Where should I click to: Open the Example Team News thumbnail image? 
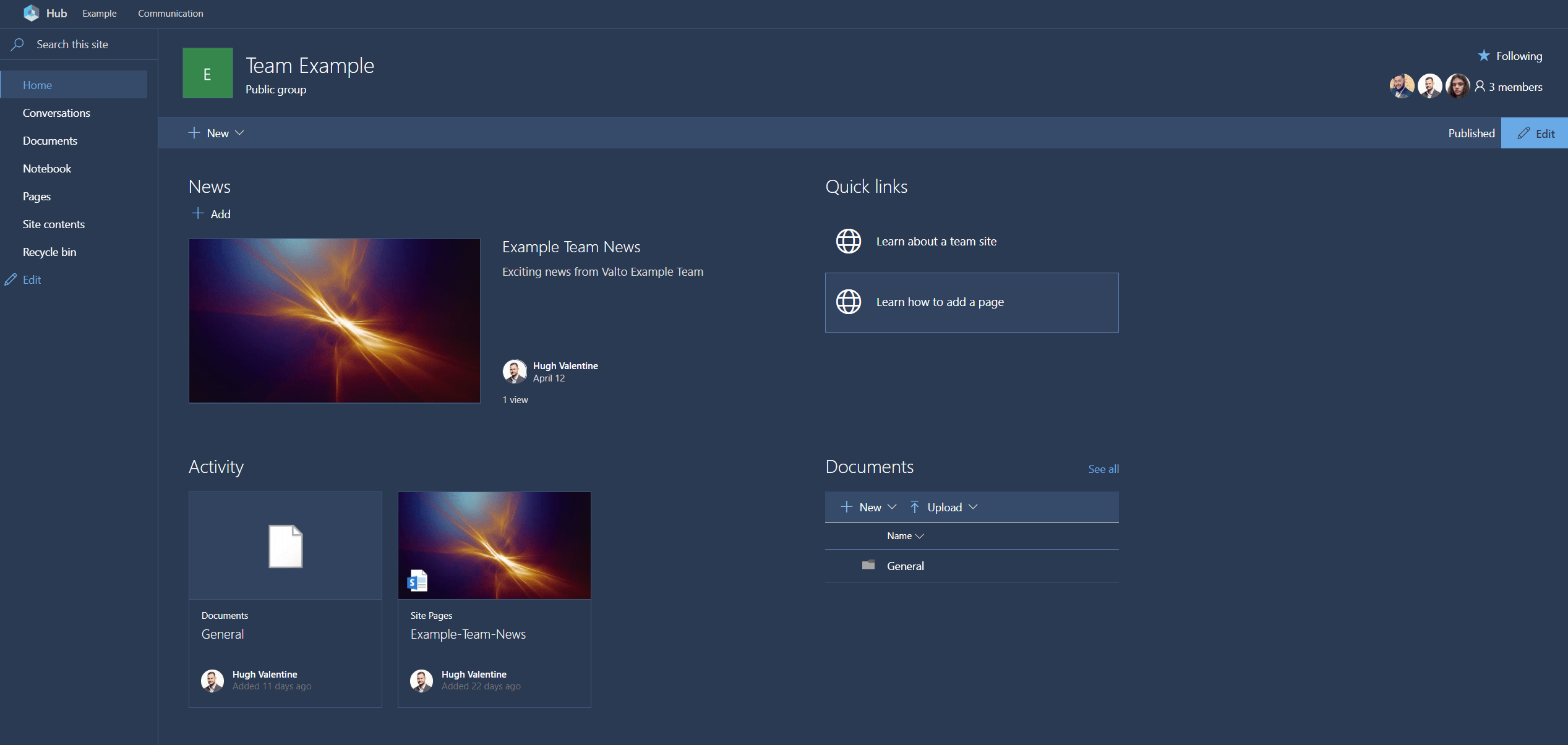[x=334, y=320]
